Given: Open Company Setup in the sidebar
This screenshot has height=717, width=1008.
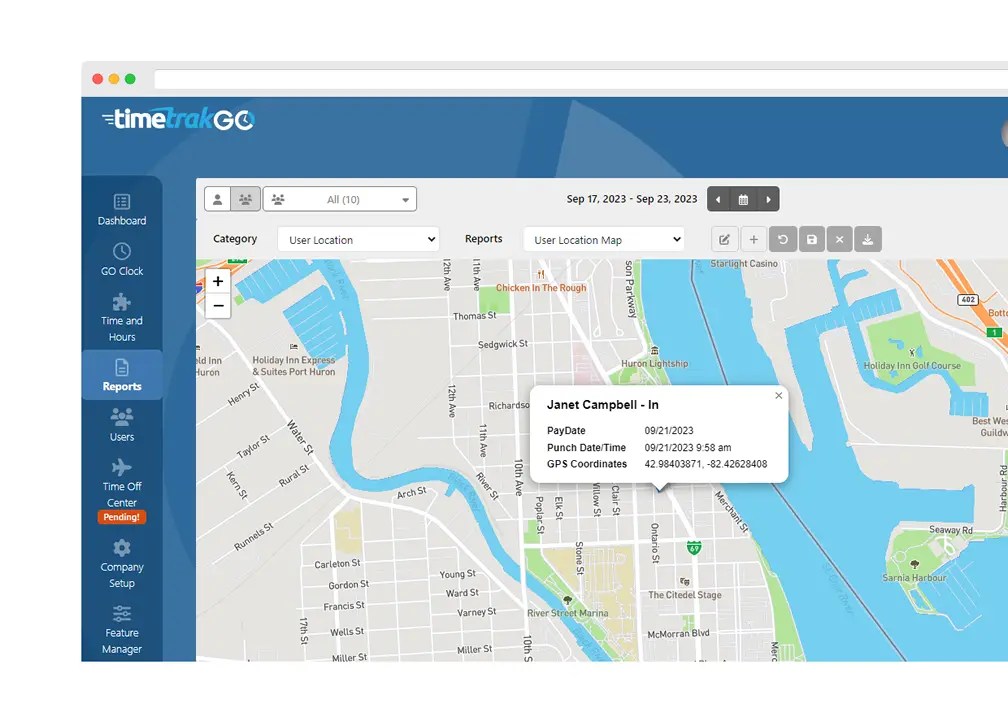Looking at the screenshot, I should 121,566.
